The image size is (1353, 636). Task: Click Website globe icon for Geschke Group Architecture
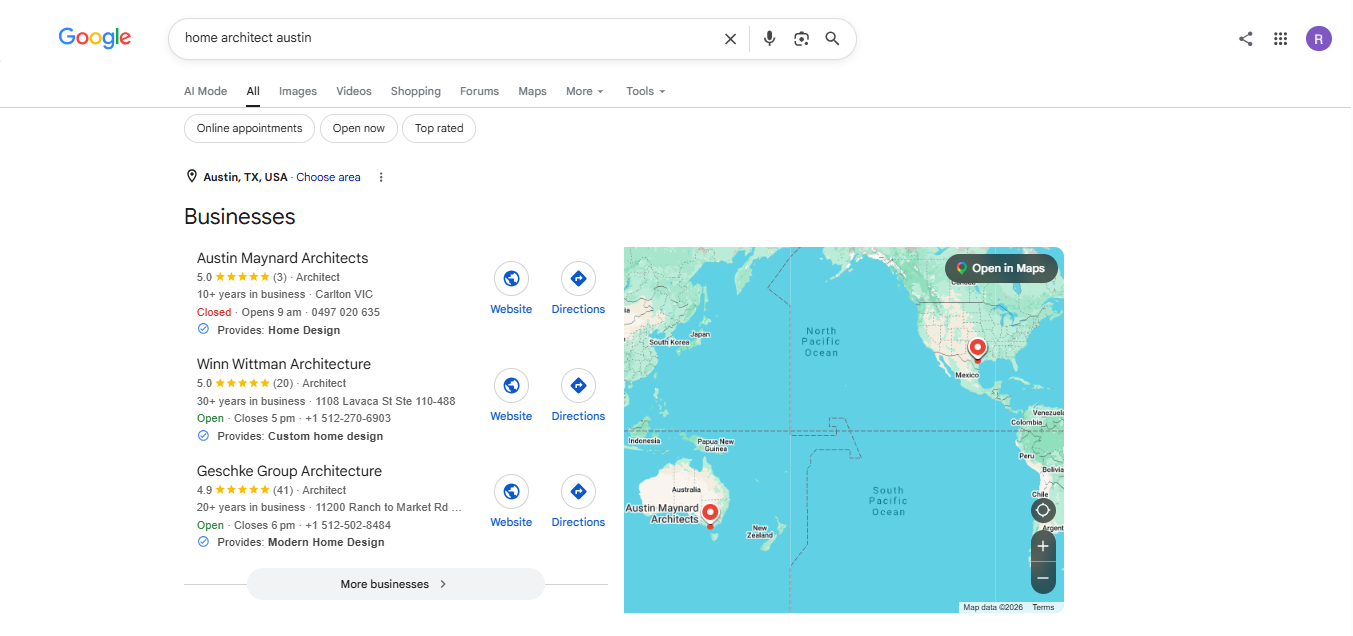(511, 492)
